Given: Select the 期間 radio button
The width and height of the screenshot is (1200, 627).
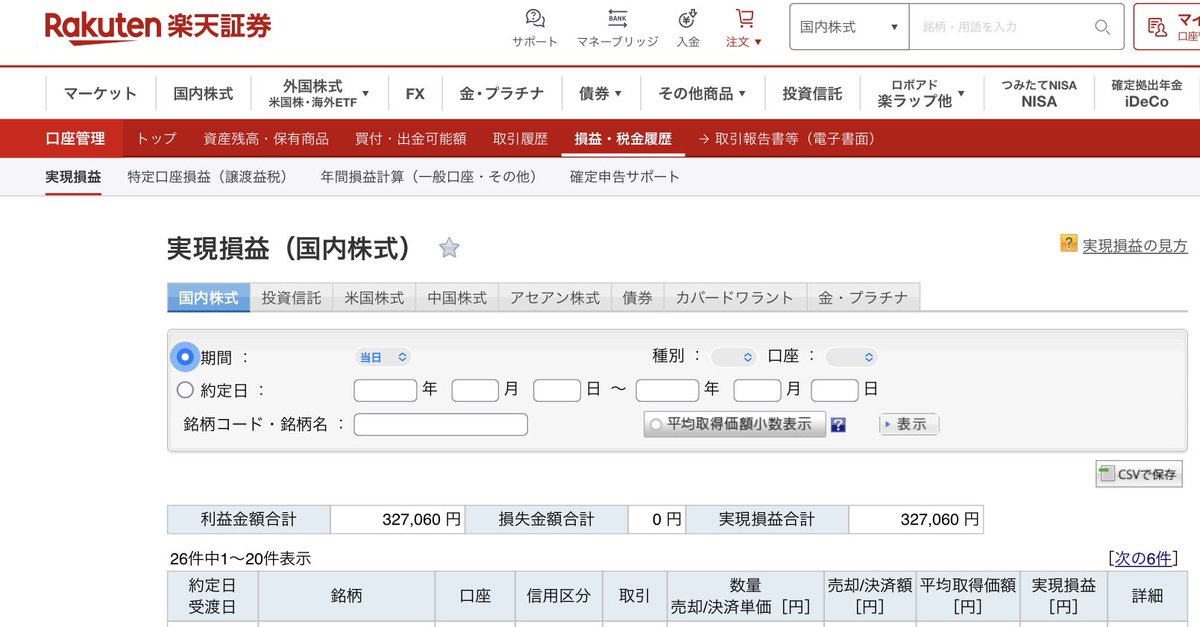Looking at the screenshot, I should pos(185,356).
